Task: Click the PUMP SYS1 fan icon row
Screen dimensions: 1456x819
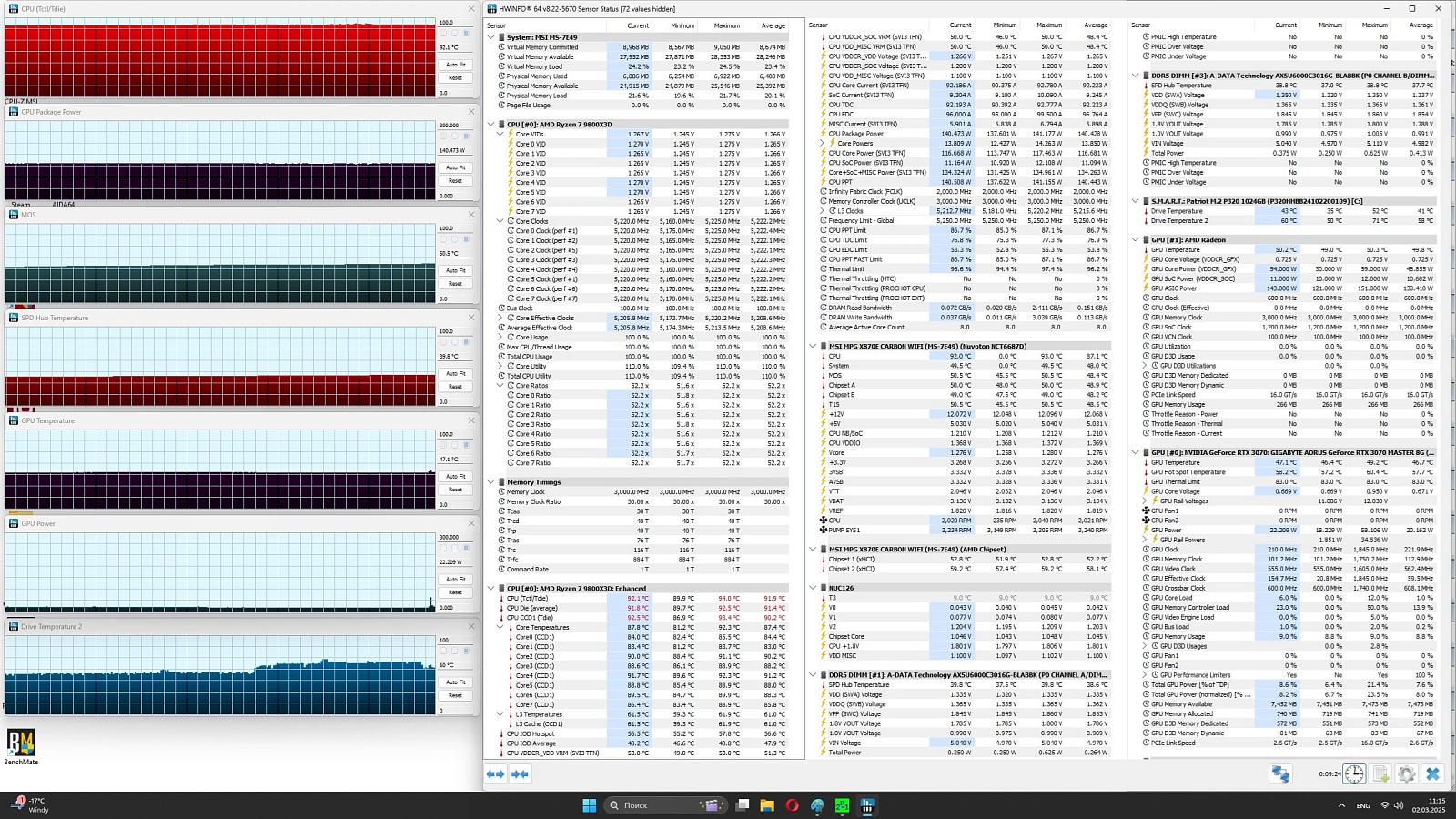Action: (964, 530)
